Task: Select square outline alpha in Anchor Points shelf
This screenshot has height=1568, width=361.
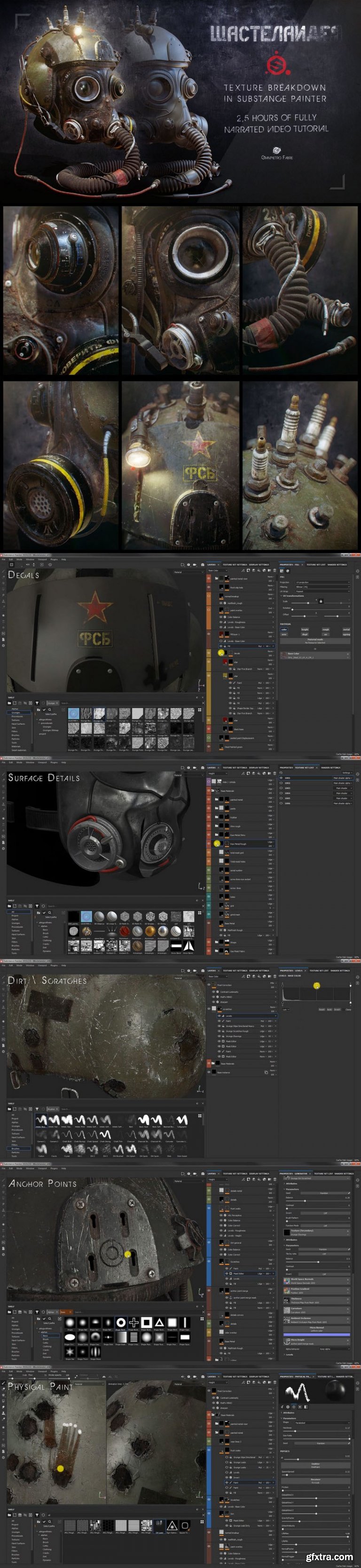Action: pos(146,1323)
